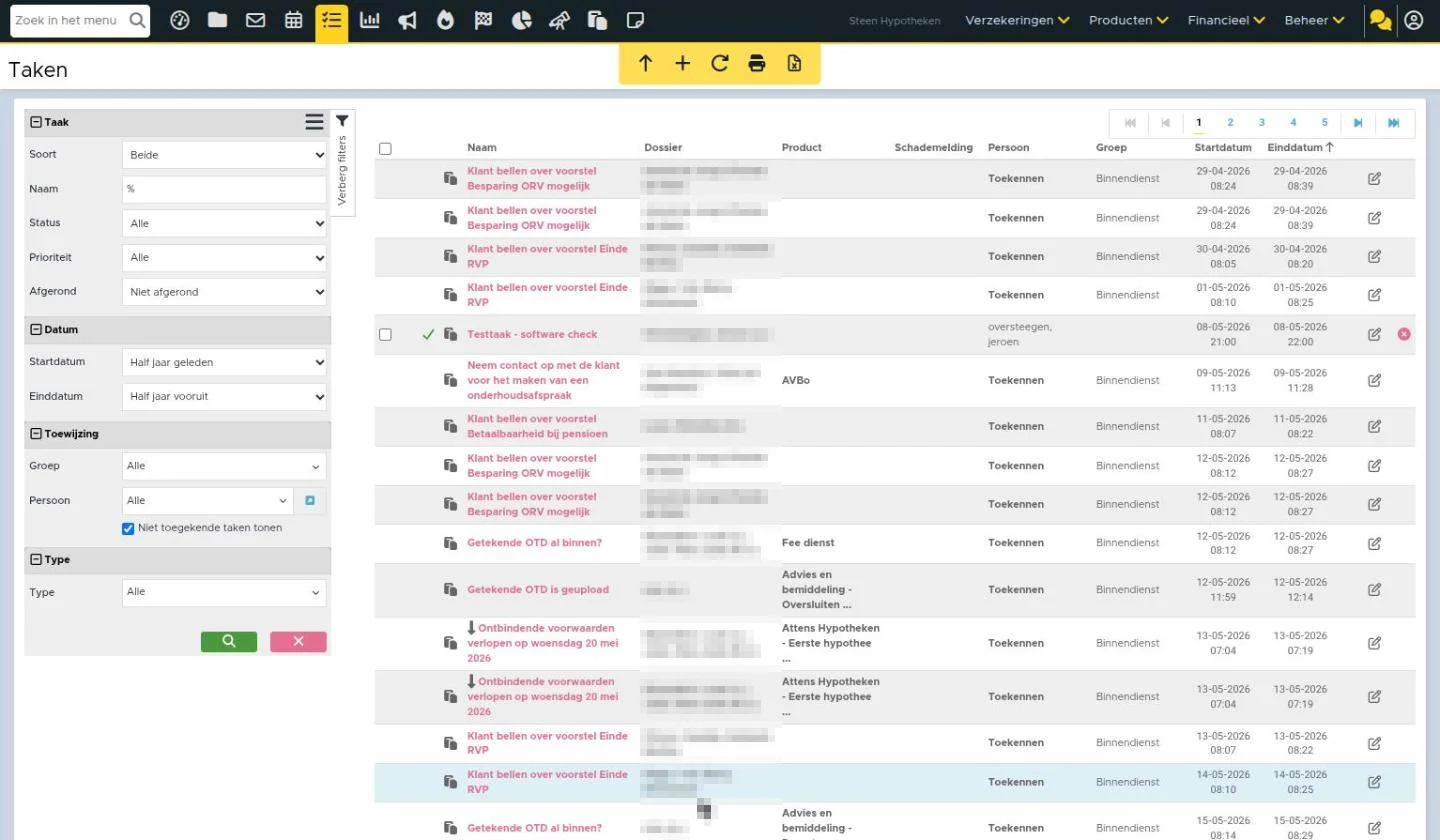The width and height of the screenshot is (1440, 840).
Task: Open the dashboard gauge icon
Action: [x=180, y=20]
